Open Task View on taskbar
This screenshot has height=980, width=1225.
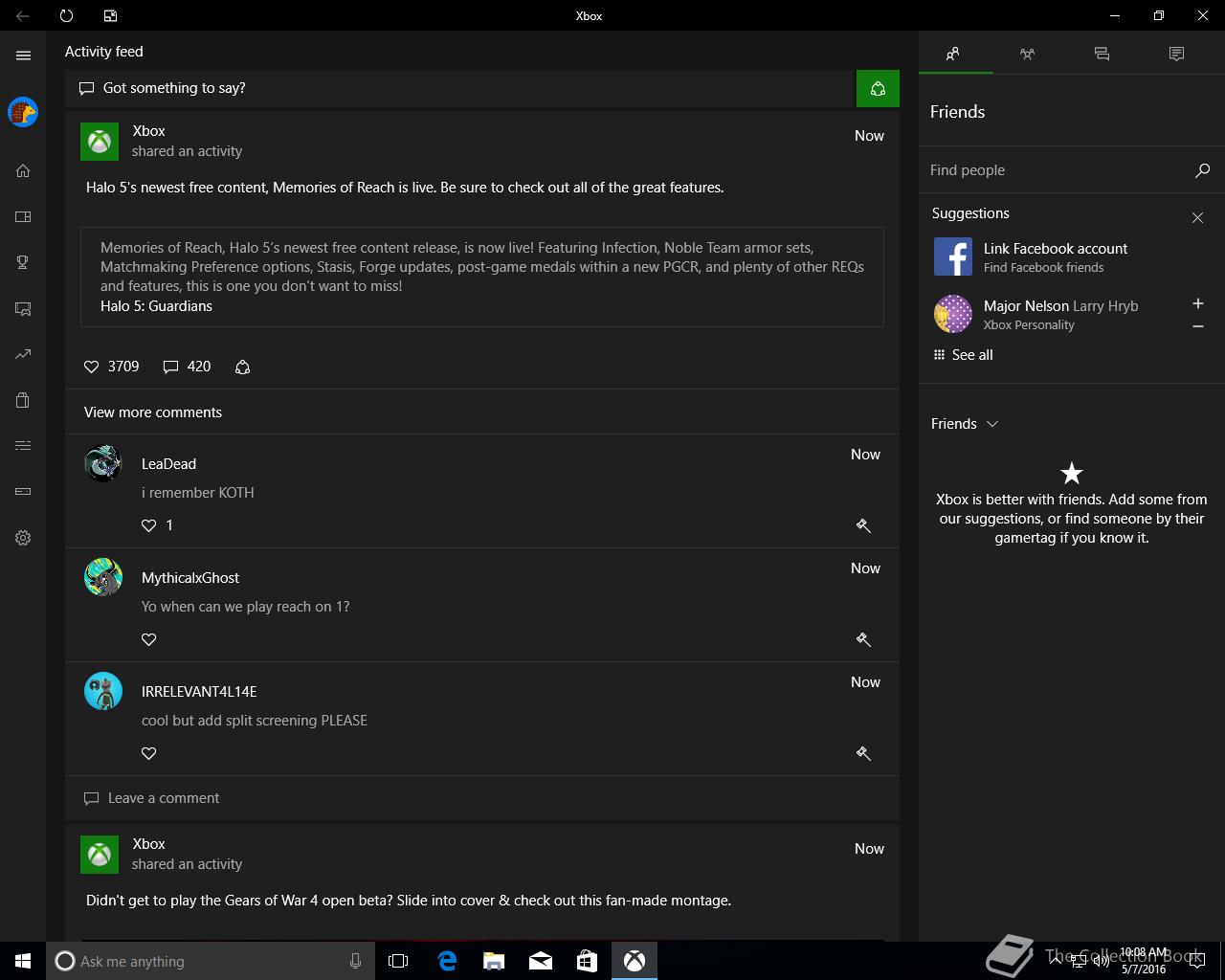(398, 961)
